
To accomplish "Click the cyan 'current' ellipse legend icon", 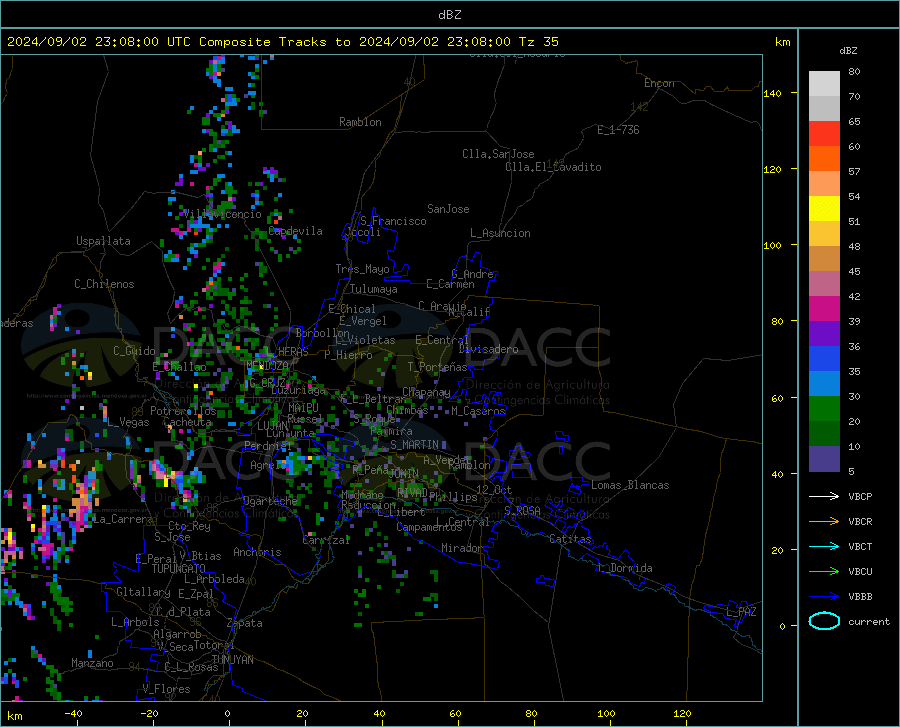I will [824, 621].
